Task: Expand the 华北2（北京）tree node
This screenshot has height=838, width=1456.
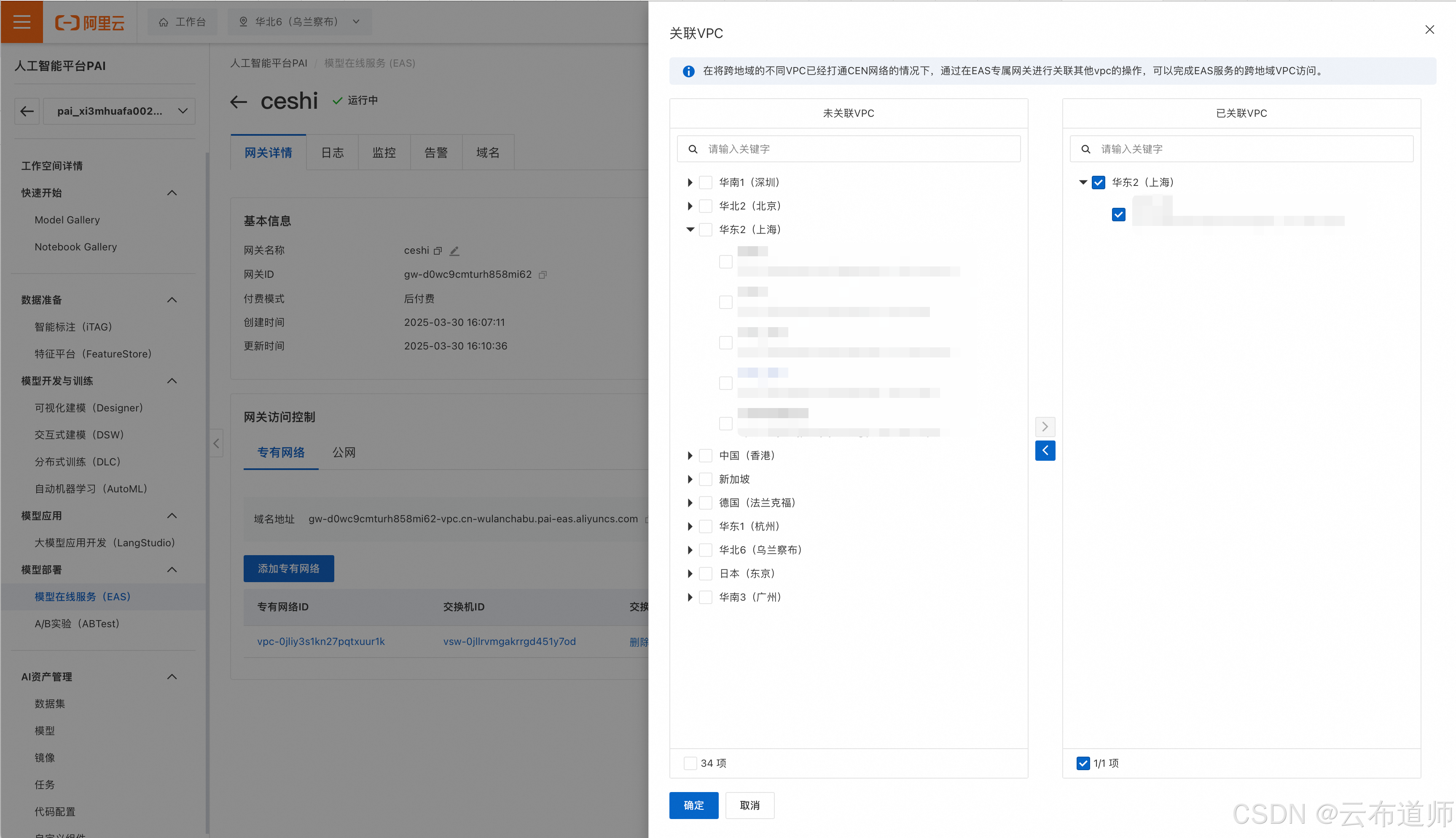Action: 690,206
